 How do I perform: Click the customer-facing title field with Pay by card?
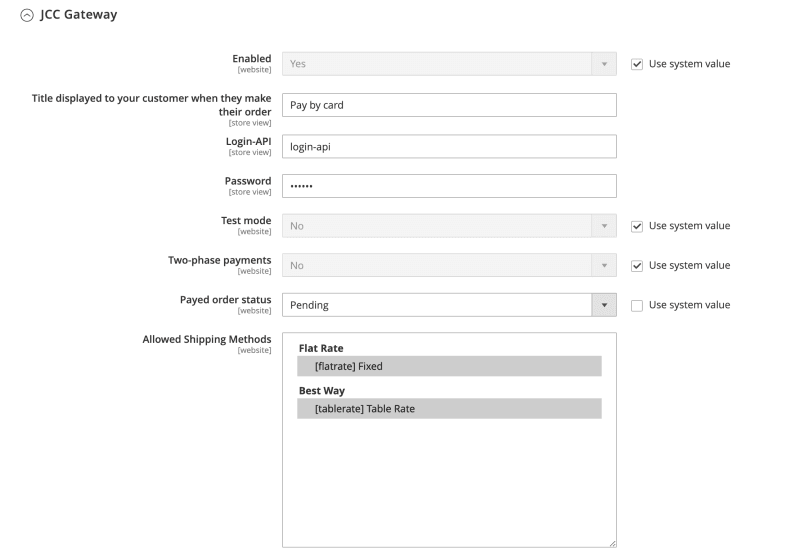click(x=448, y=105)
